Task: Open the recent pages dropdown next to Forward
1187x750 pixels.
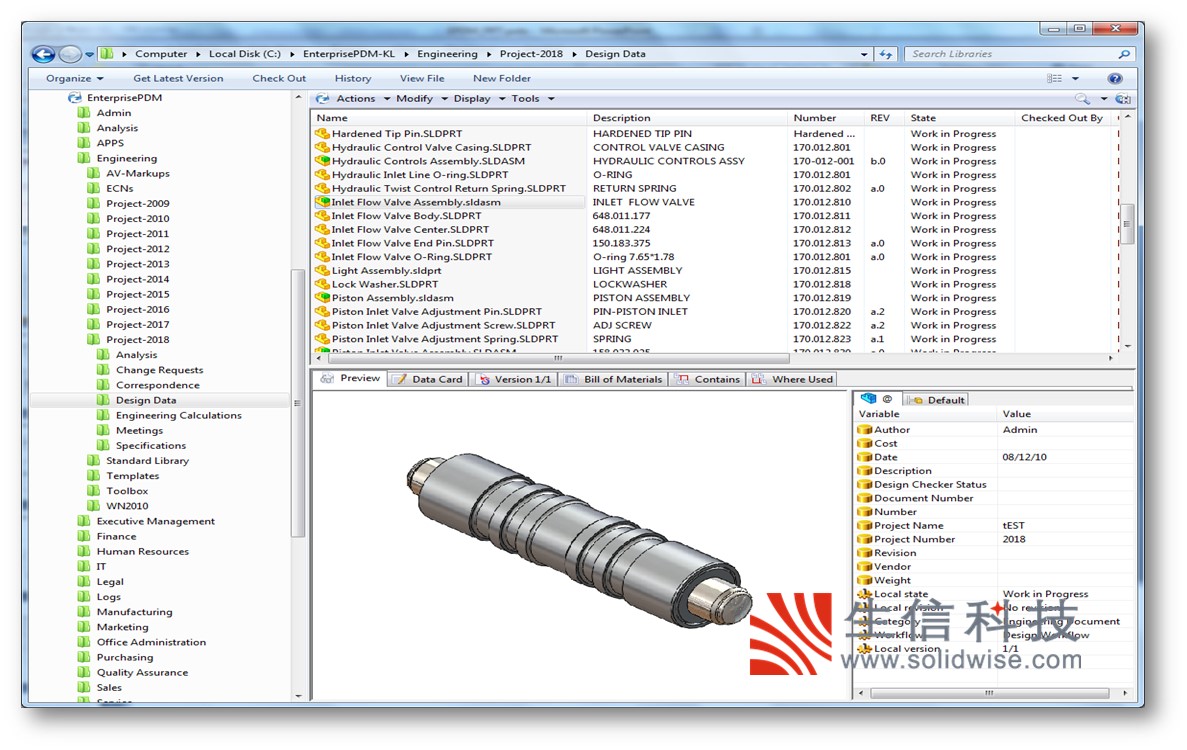Action: point(89,54)
